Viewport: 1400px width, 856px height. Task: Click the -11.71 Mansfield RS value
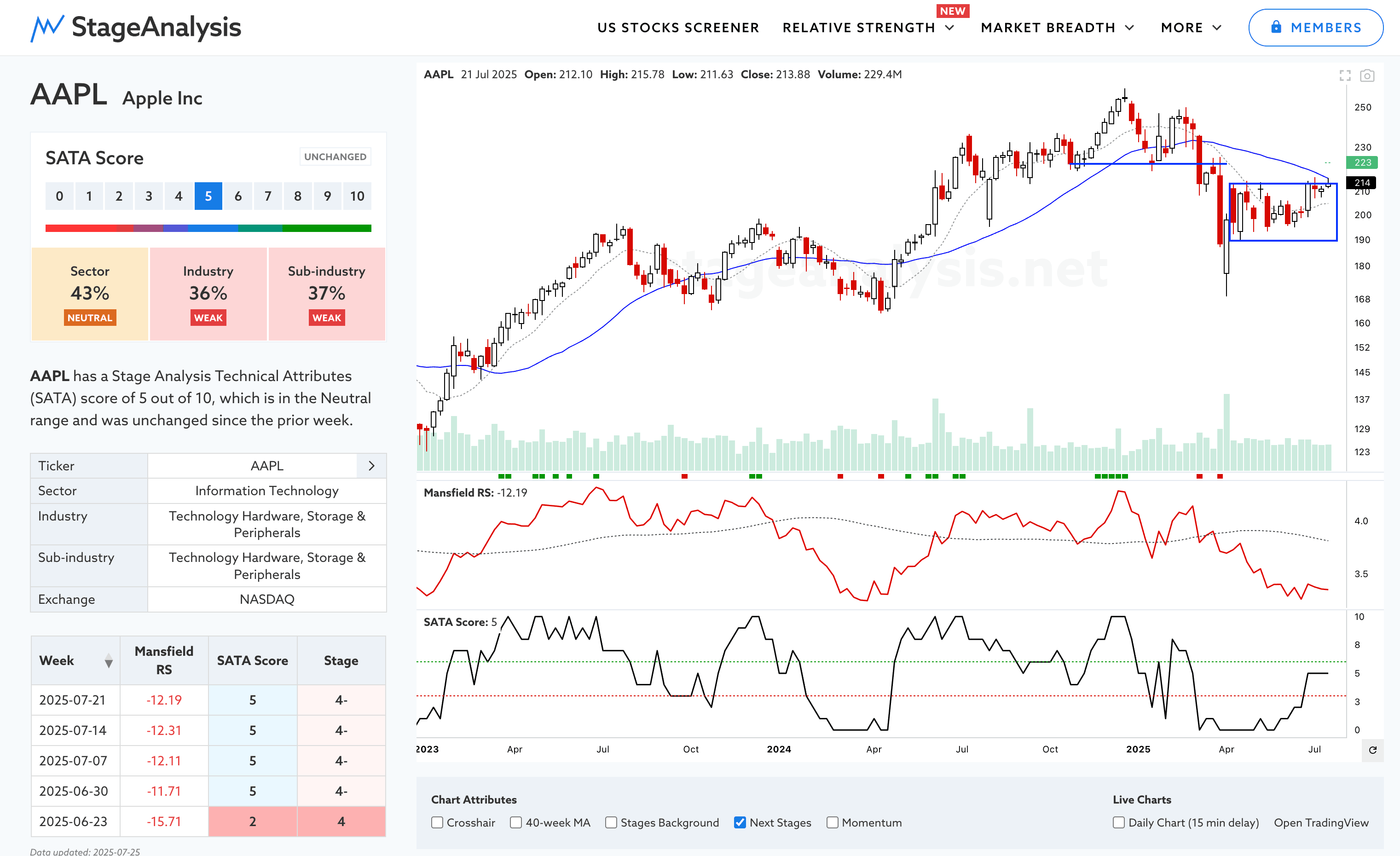(164, 791)
